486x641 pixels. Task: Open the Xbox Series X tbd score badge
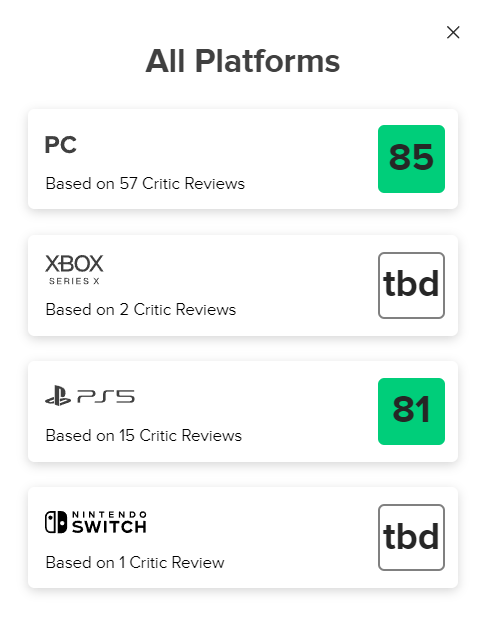[x=411, y=285]
